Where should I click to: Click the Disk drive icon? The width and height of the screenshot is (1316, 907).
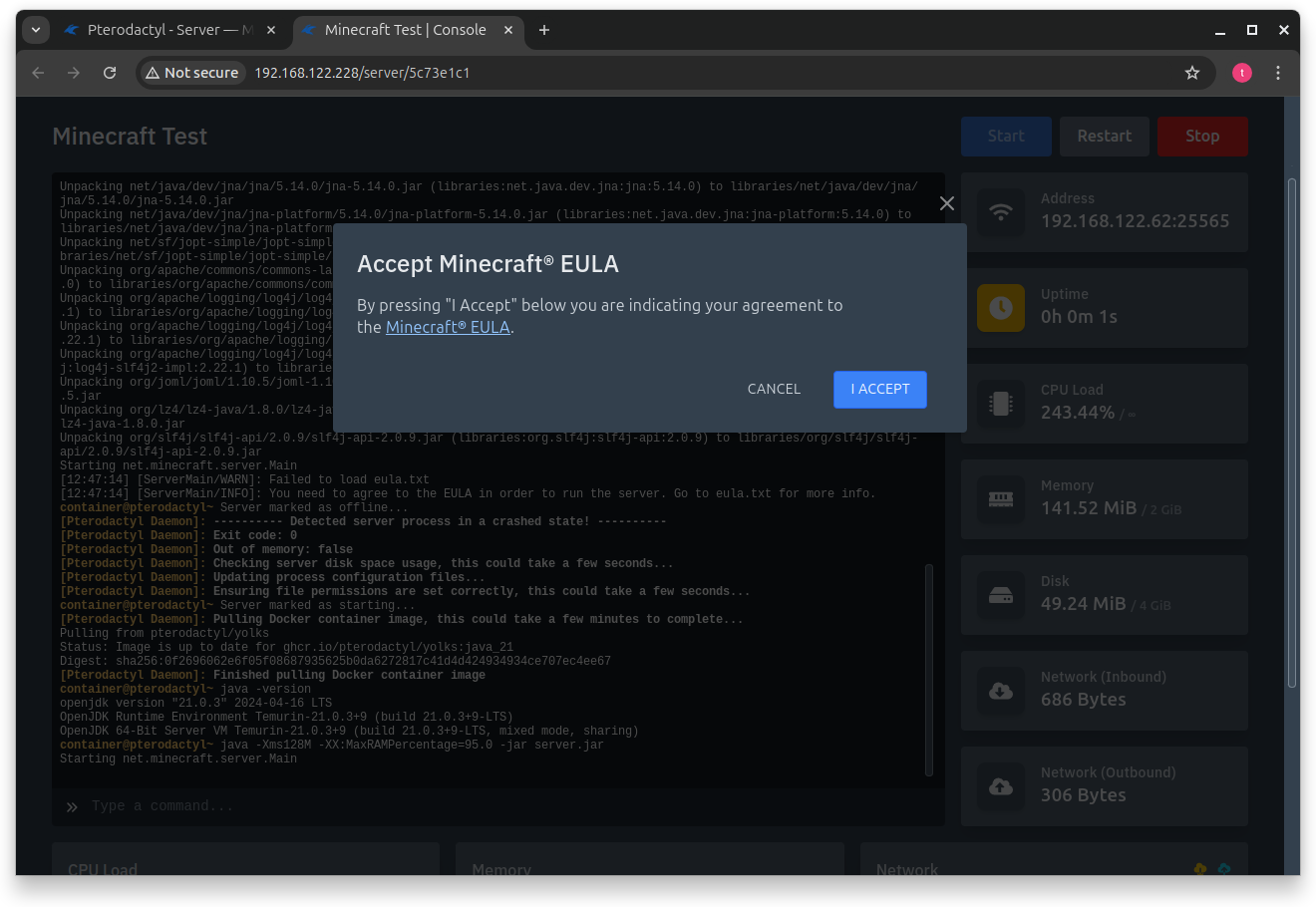click(x=1000, y=594)
